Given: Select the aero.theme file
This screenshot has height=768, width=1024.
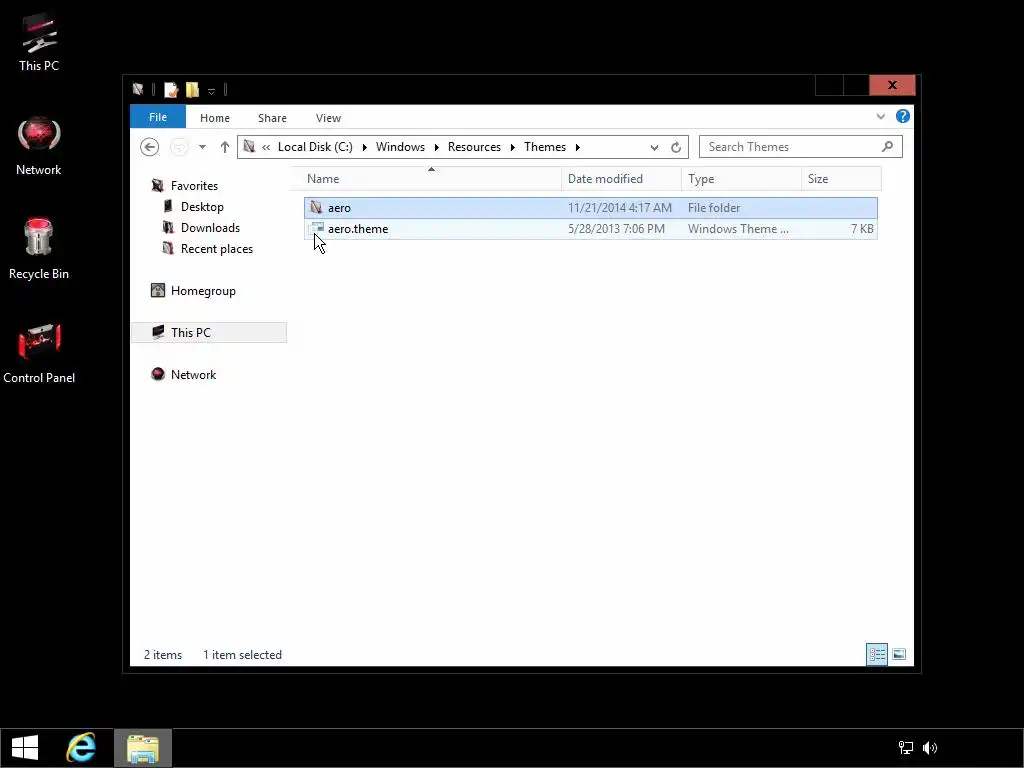Looking at the screenshot, I should [x=590, y=229].
